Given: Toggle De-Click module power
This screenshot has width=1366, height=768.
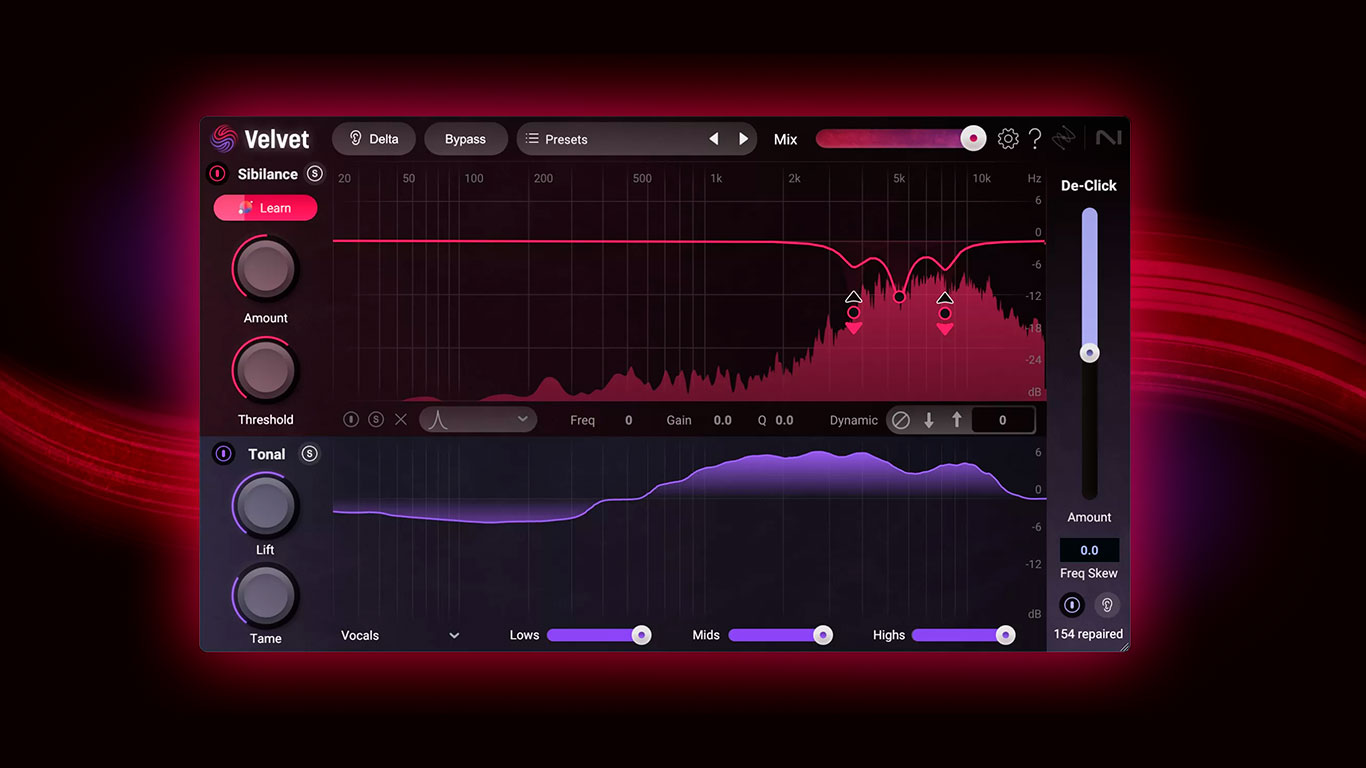Looking at the screenshot, I should (1071, 605).
